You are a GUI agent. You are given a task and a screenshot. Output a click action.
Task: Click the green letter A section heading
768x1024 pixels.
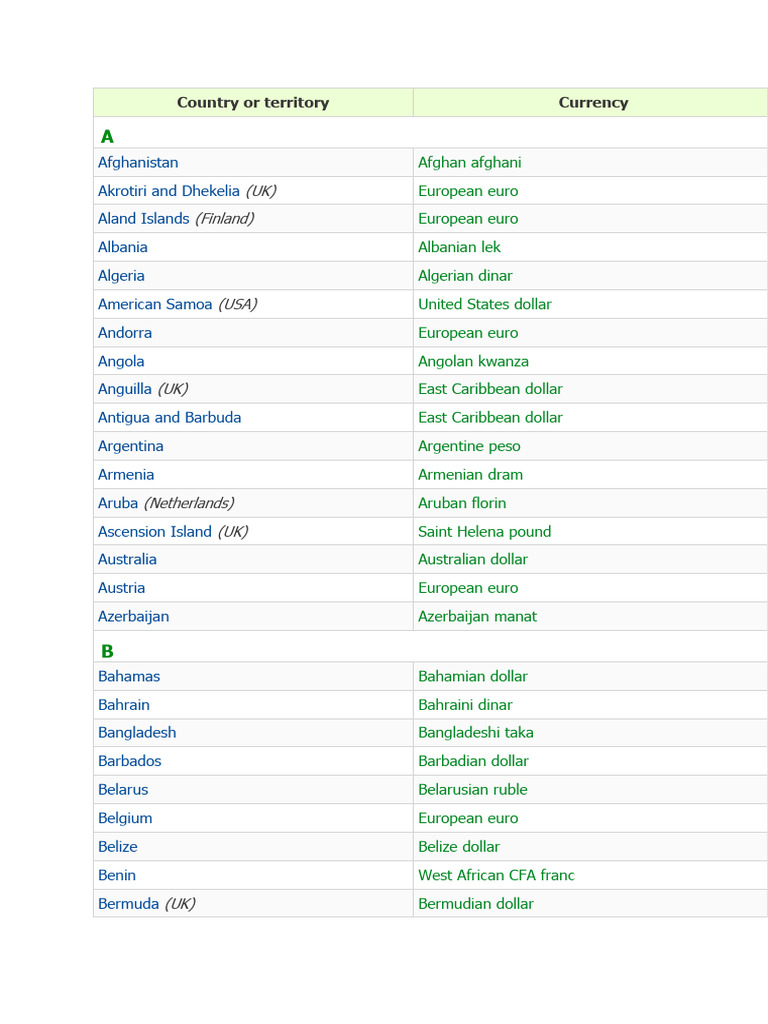coord(107,136)
